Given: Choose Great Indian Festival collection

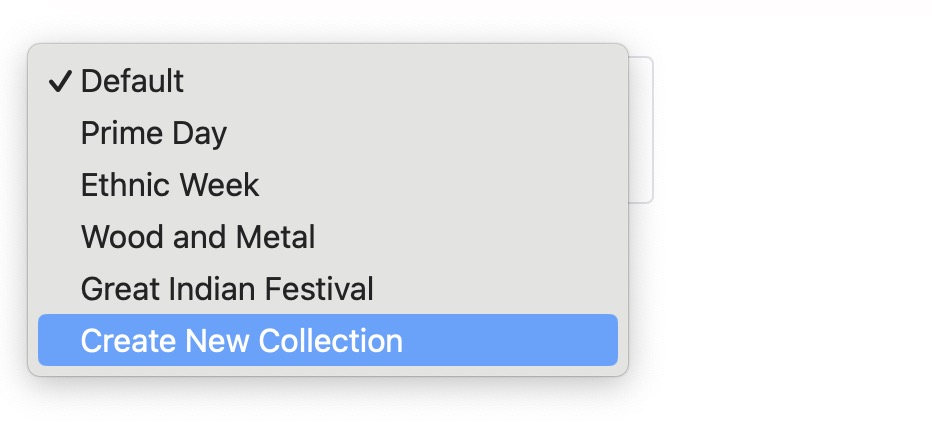Looking at the screenshot, I should pyautogui.click(x=227, y=289).
